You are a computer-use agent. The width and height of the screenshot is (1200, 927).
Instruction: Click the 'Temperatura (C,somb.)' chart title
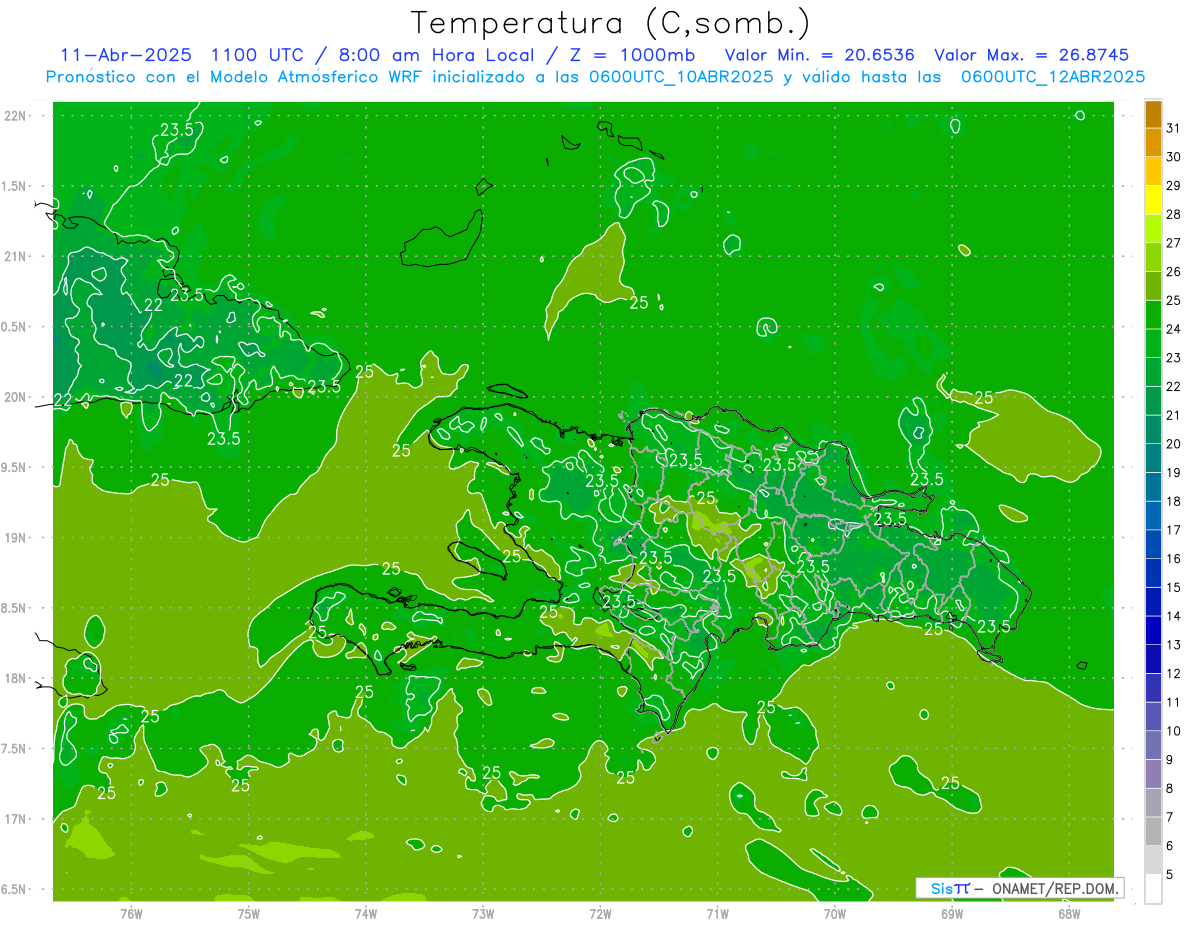click(610, 24)
